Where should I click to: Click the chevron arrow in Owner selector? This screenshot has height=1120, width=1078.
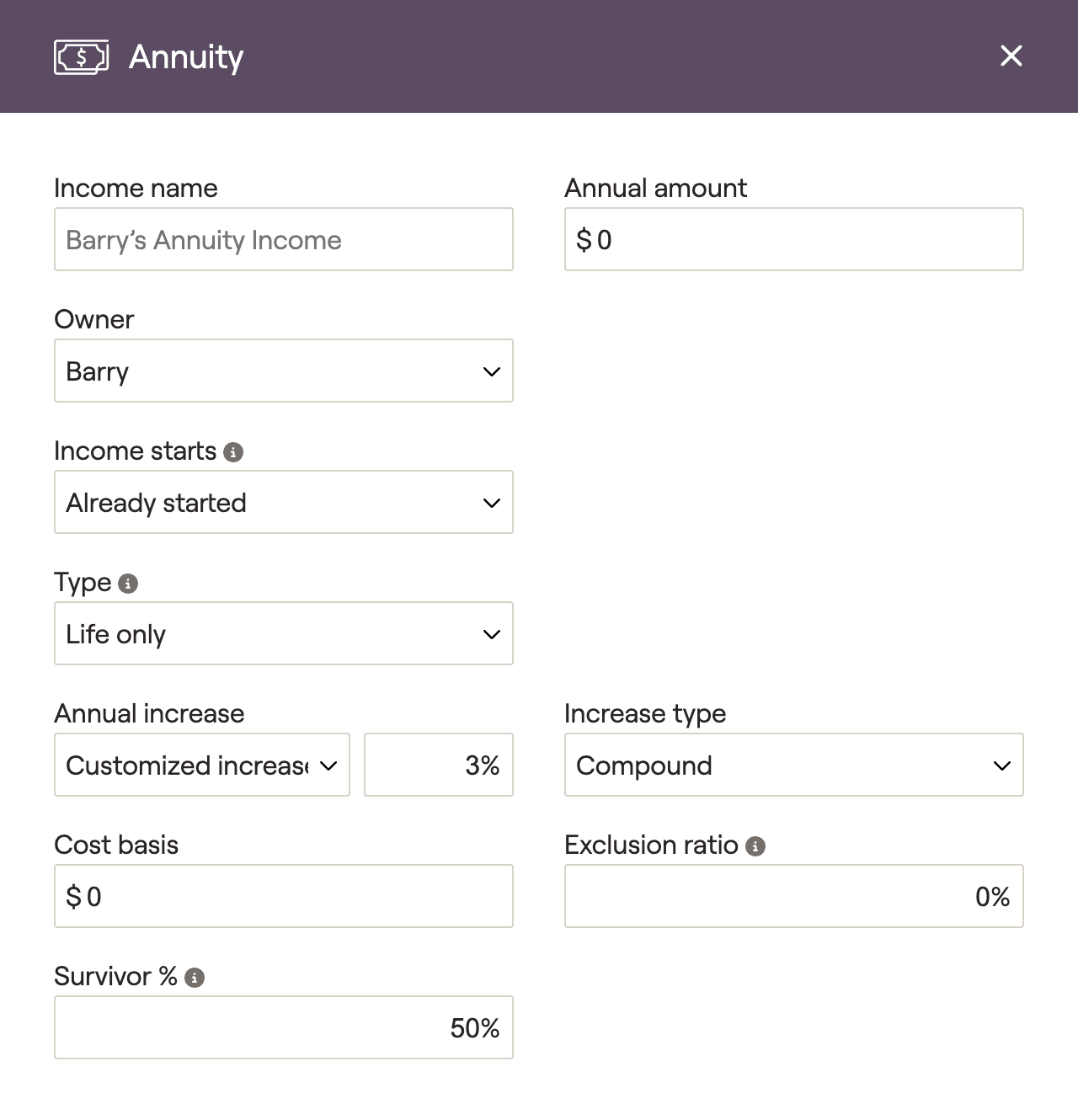point(492,371)
